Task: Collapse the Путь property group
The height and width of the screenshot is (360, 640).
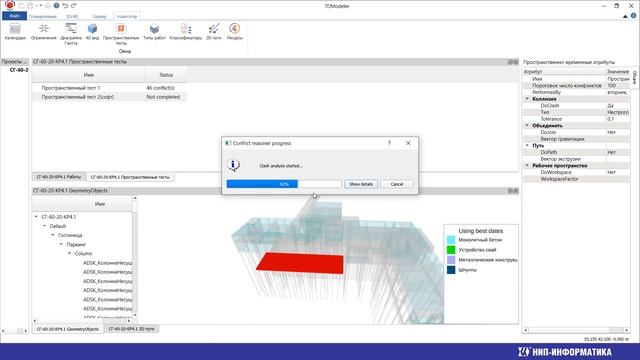Action: tap(527, 145)
